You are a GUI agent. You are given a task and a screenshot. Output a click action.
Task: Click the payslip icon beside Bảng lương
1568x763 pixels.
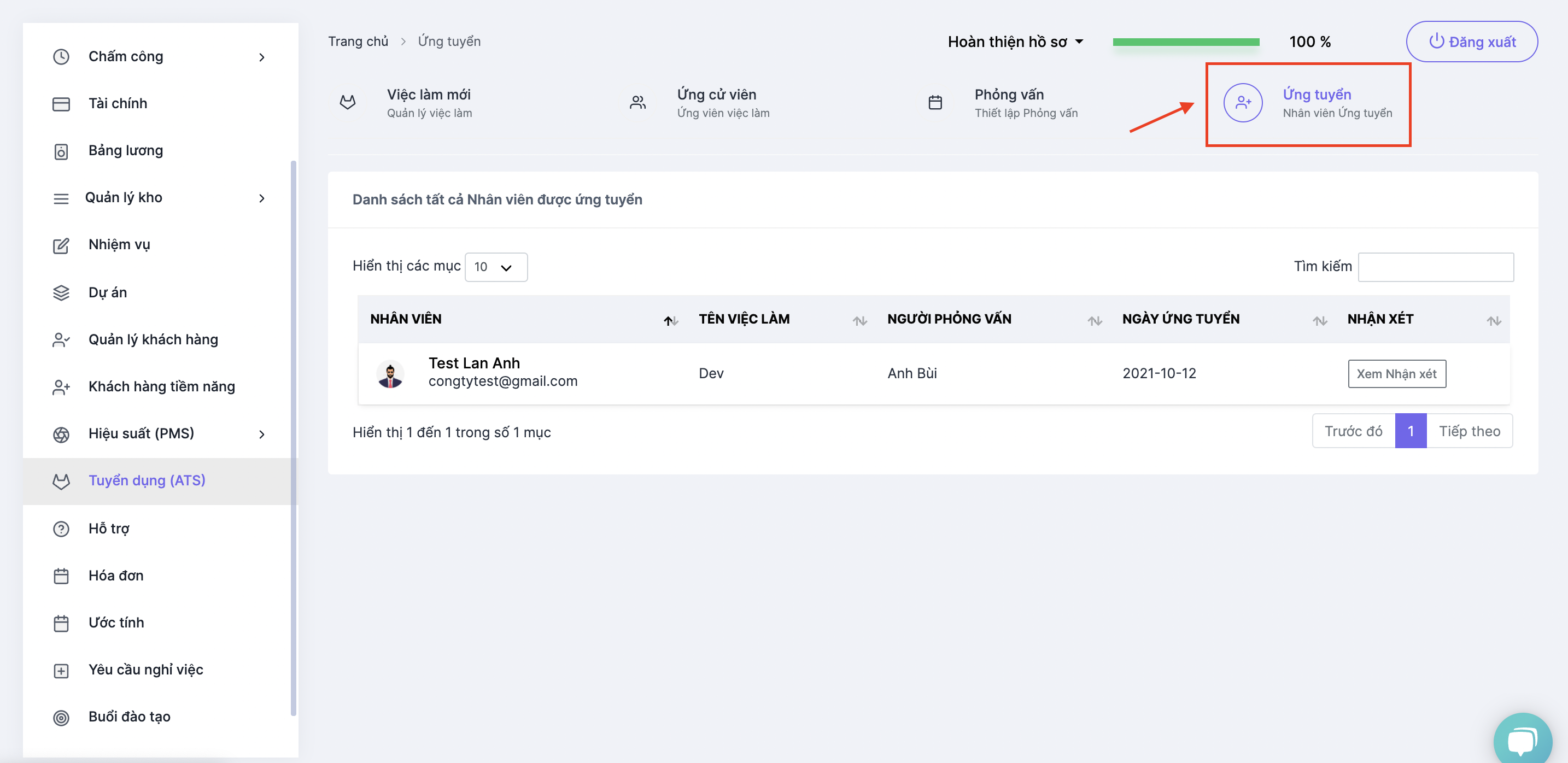pos(61,151)
